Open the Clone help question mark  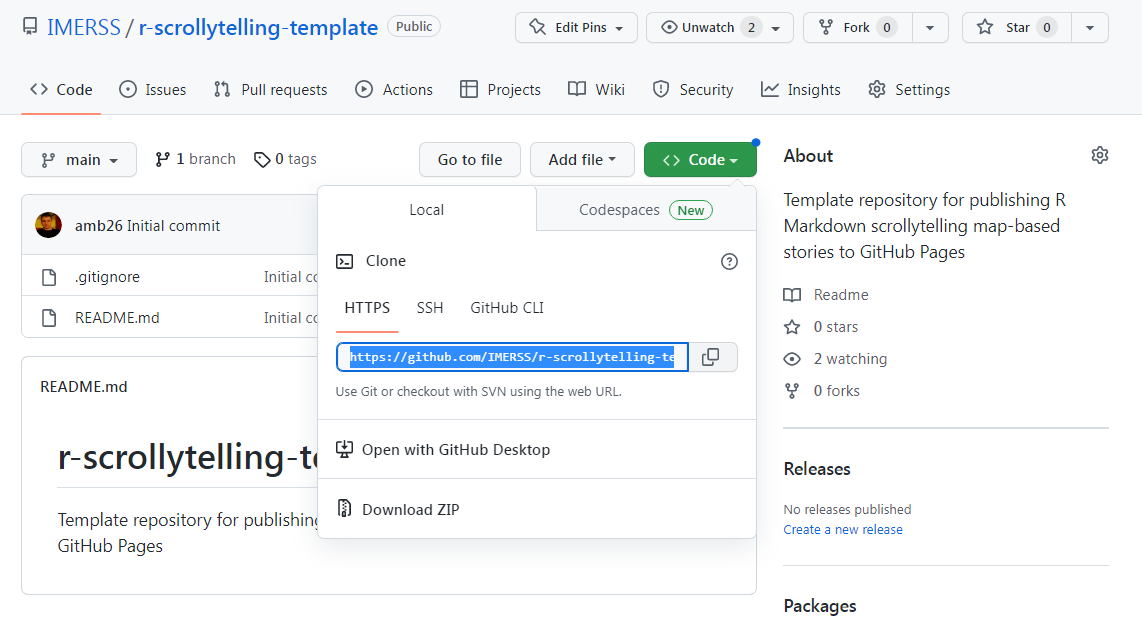[x=729, y=262]
